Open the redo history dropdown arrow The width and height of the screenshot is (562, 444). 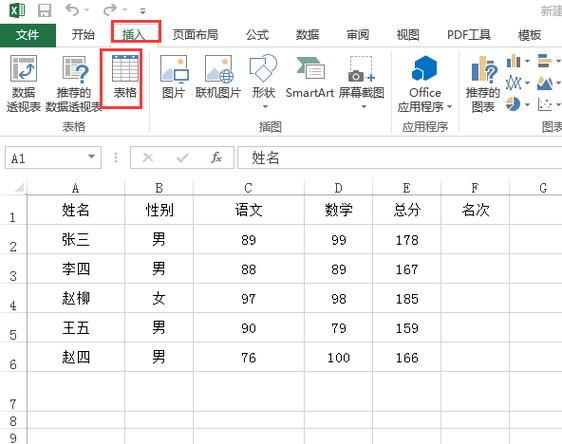(x=125, y=10)
